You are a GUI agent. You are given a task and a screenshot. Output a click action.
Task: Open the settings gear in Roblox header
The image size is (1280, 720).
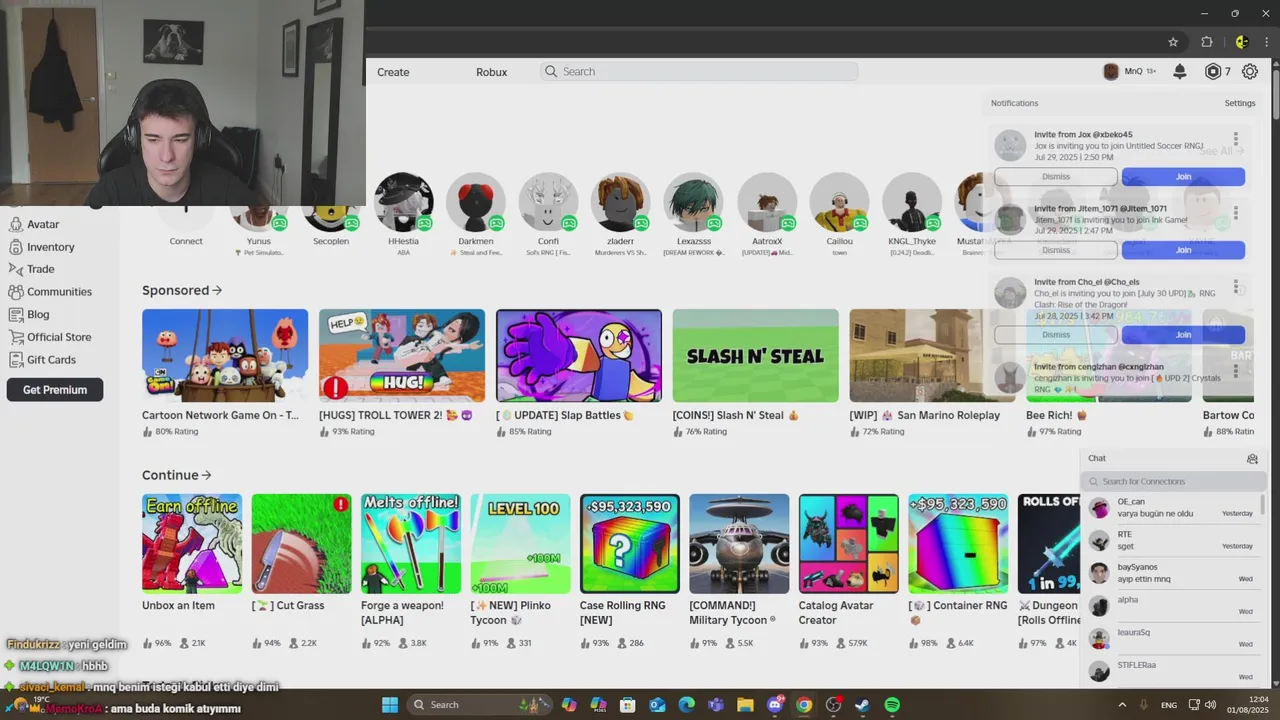click(1250, 72)
